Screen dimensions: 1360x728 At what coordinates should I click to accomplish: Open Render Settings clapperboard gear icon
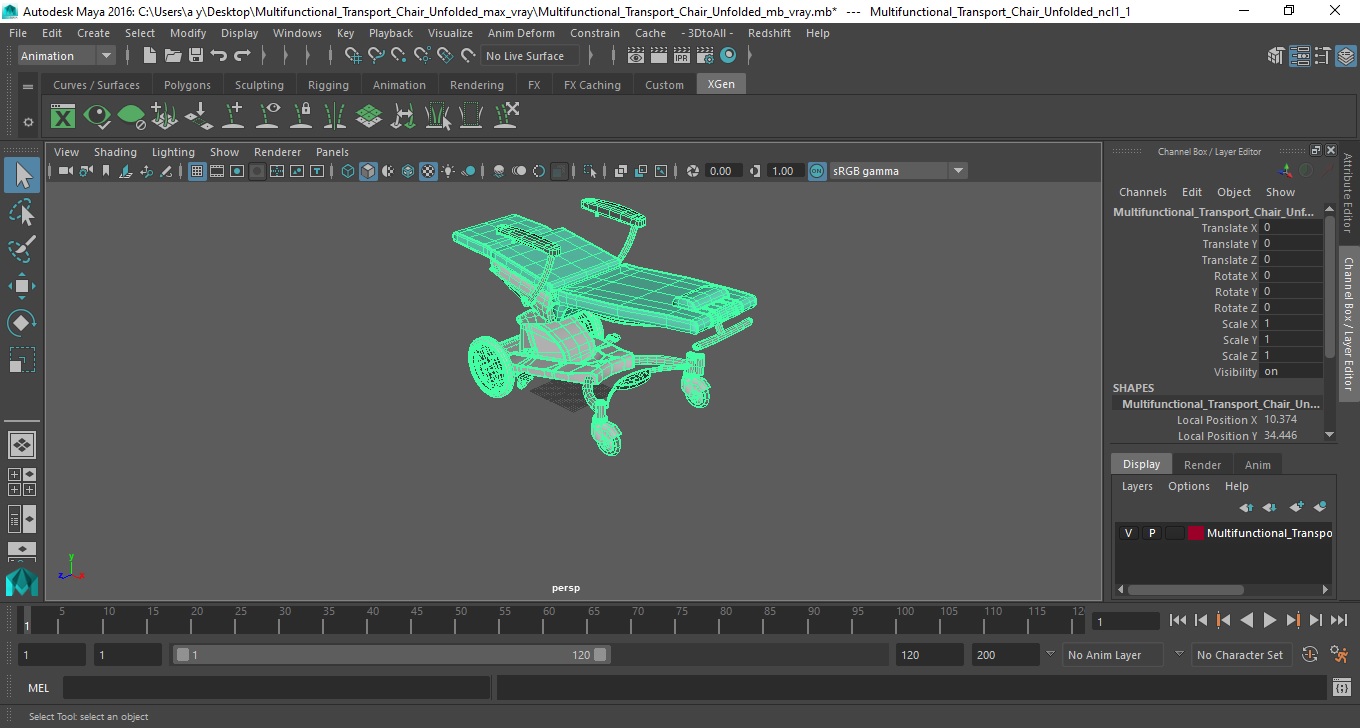pyautogui.click(x=705, y=56)
